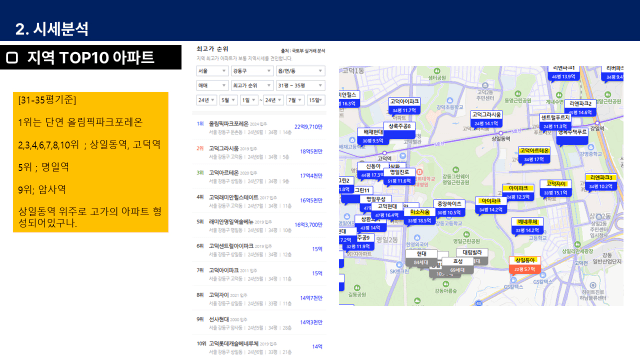Click the 동명근린공원 park icon on map
The image size is (640, 360).
click(518, 94)
